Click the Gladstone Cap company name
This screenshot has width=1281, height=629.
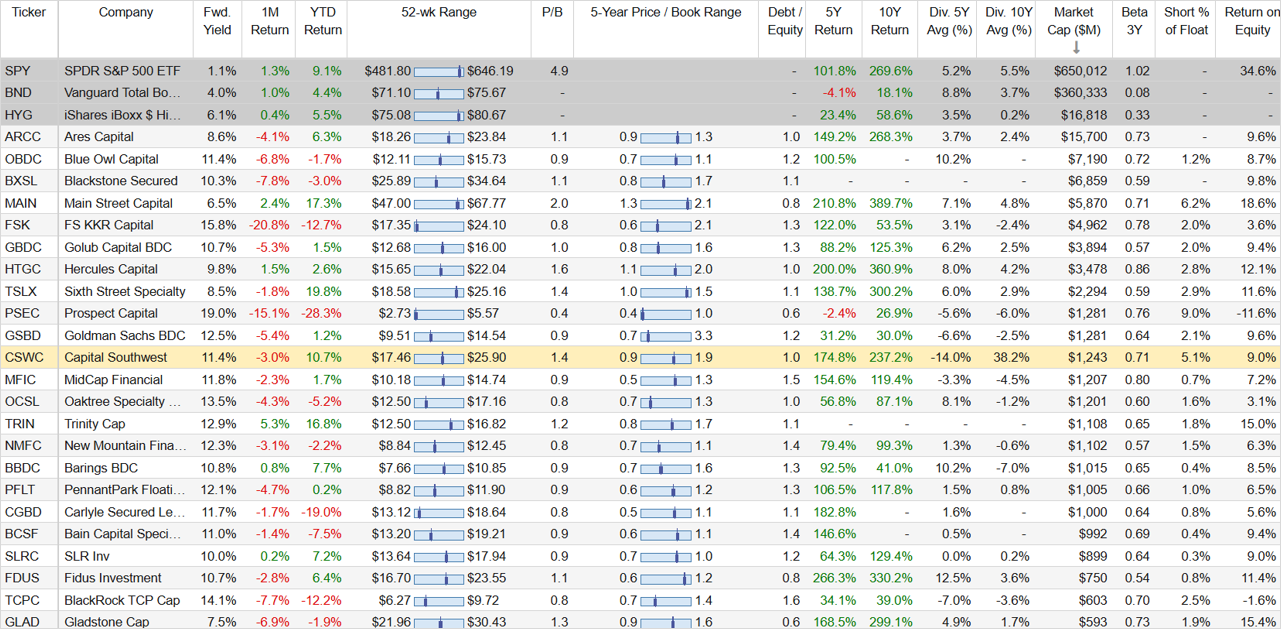107,621
